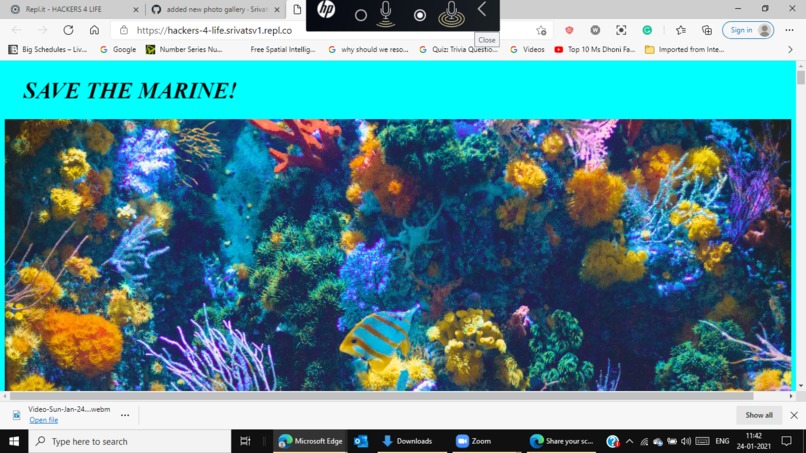Open the Number Series bookmark

[x=184, y=49]
